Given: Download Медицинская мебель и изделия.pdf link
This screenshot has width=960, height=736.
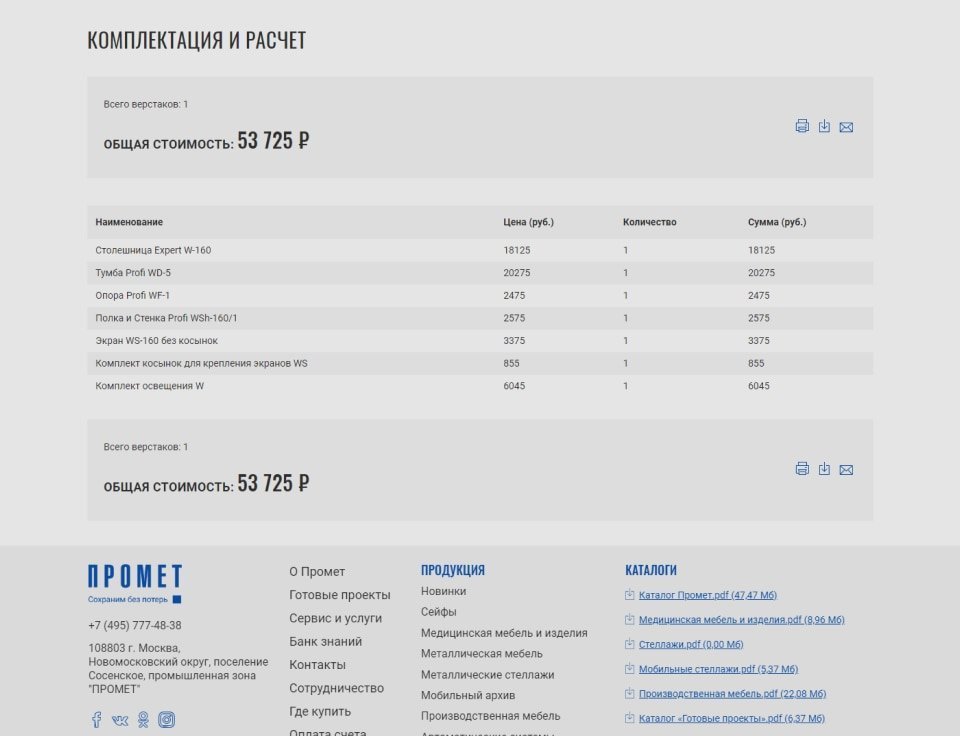Looking at the screenshot, I should pyautogui.click(x=741, y=620).
